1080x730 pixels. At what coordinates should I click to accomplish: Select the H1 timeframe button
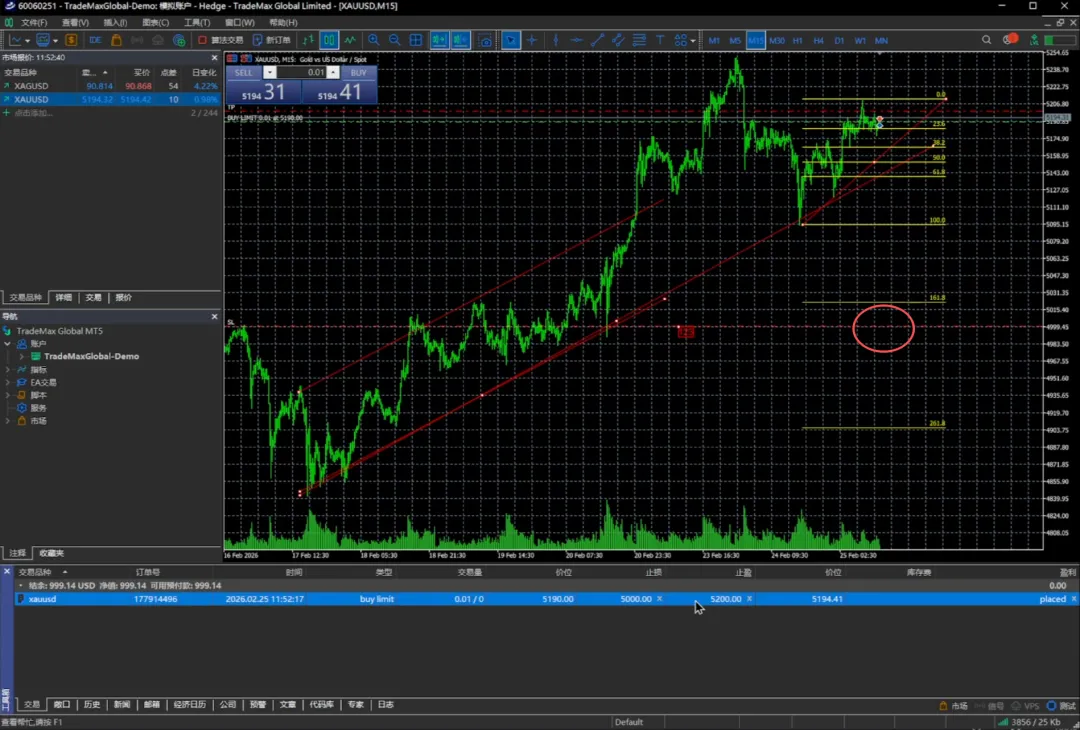(x=797, y=40)
